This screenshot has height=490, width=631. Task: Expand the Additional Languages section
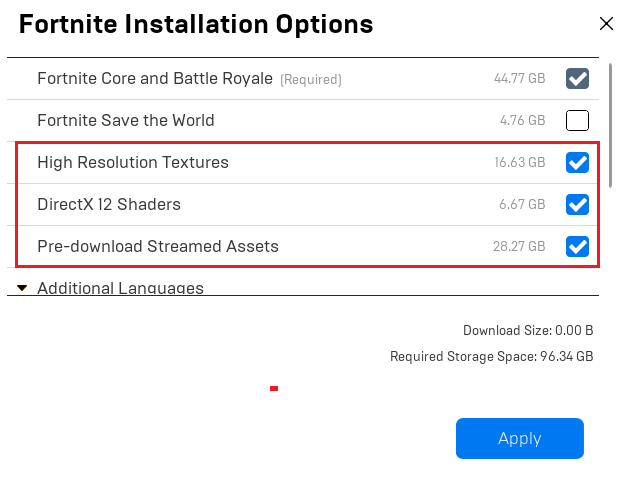[x=22, y=288]
